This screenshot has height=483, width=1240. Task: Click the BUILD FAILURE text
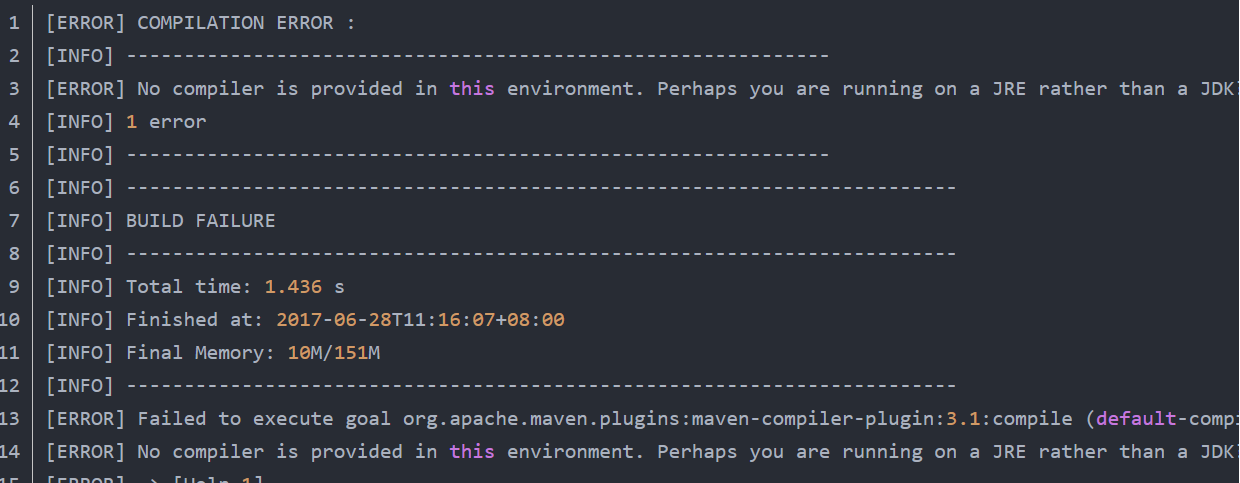click(x=200, y=220)
